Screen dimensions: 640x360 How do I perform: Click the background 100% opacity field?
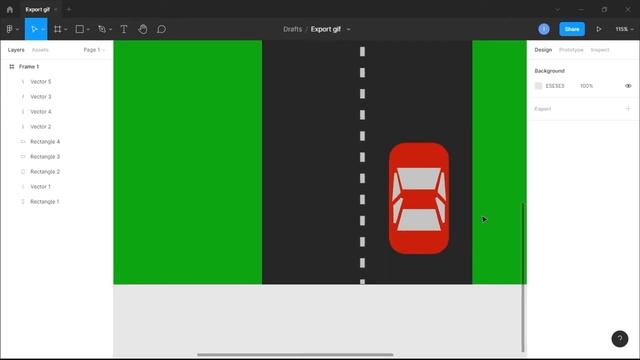click(587, 86)
